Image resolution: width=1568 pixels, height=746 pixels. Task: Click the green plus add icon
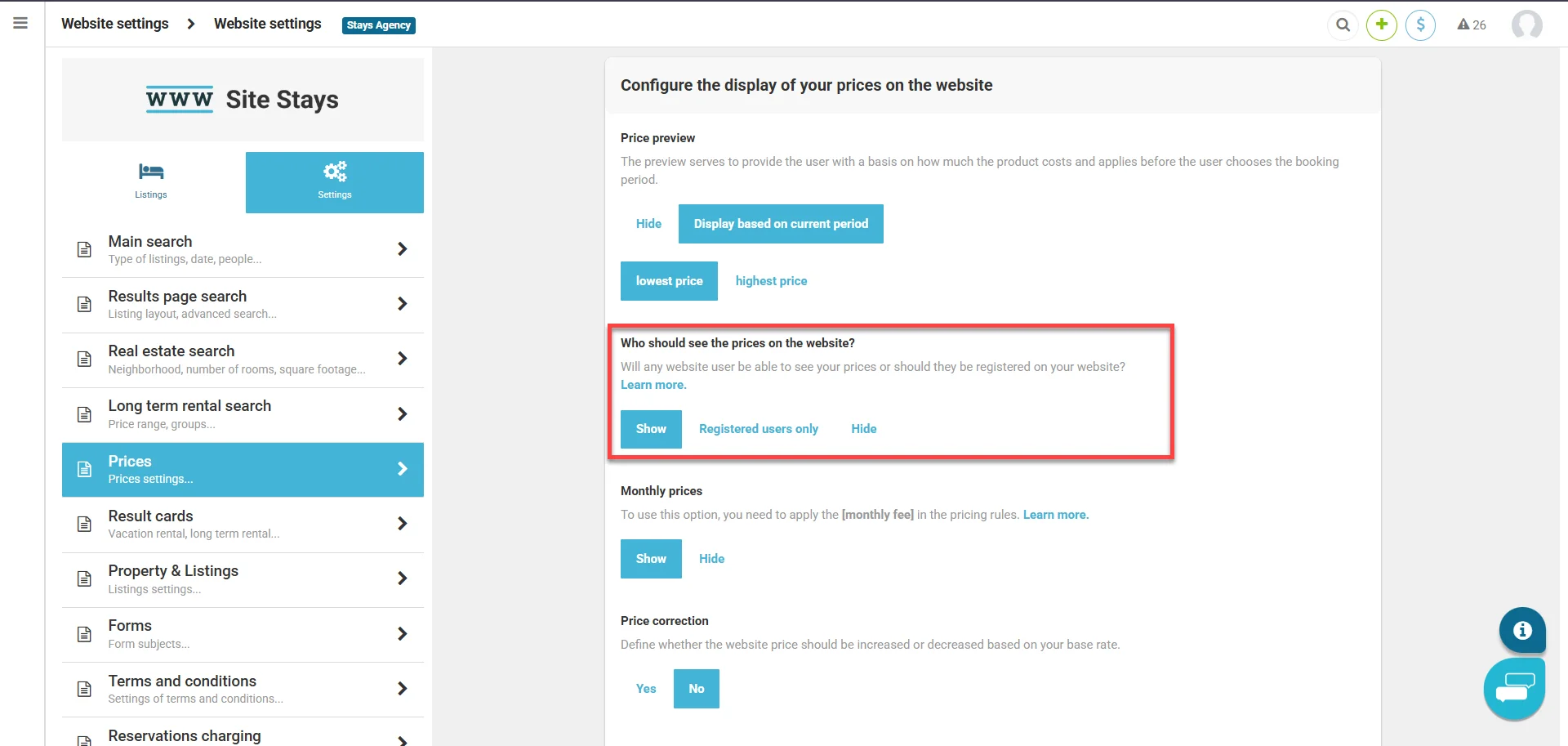1382,25
